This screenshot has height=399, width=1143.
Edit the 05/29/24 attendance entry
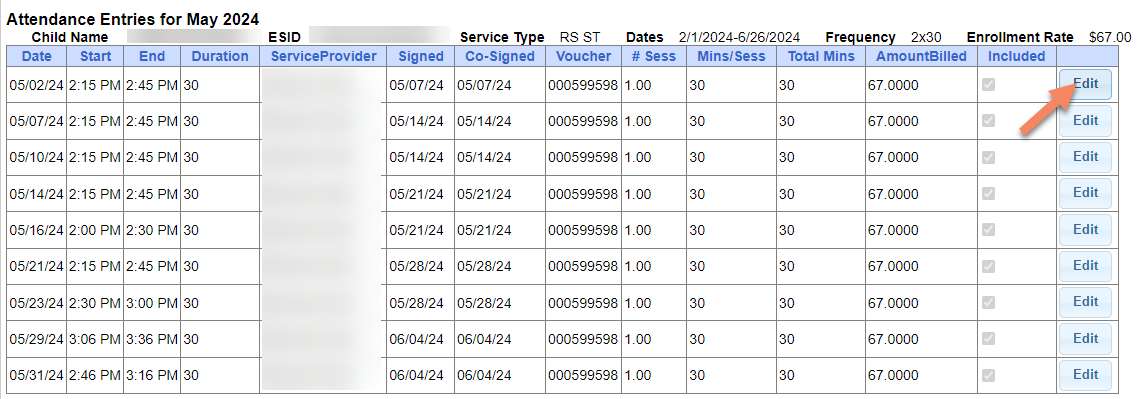1085,338
